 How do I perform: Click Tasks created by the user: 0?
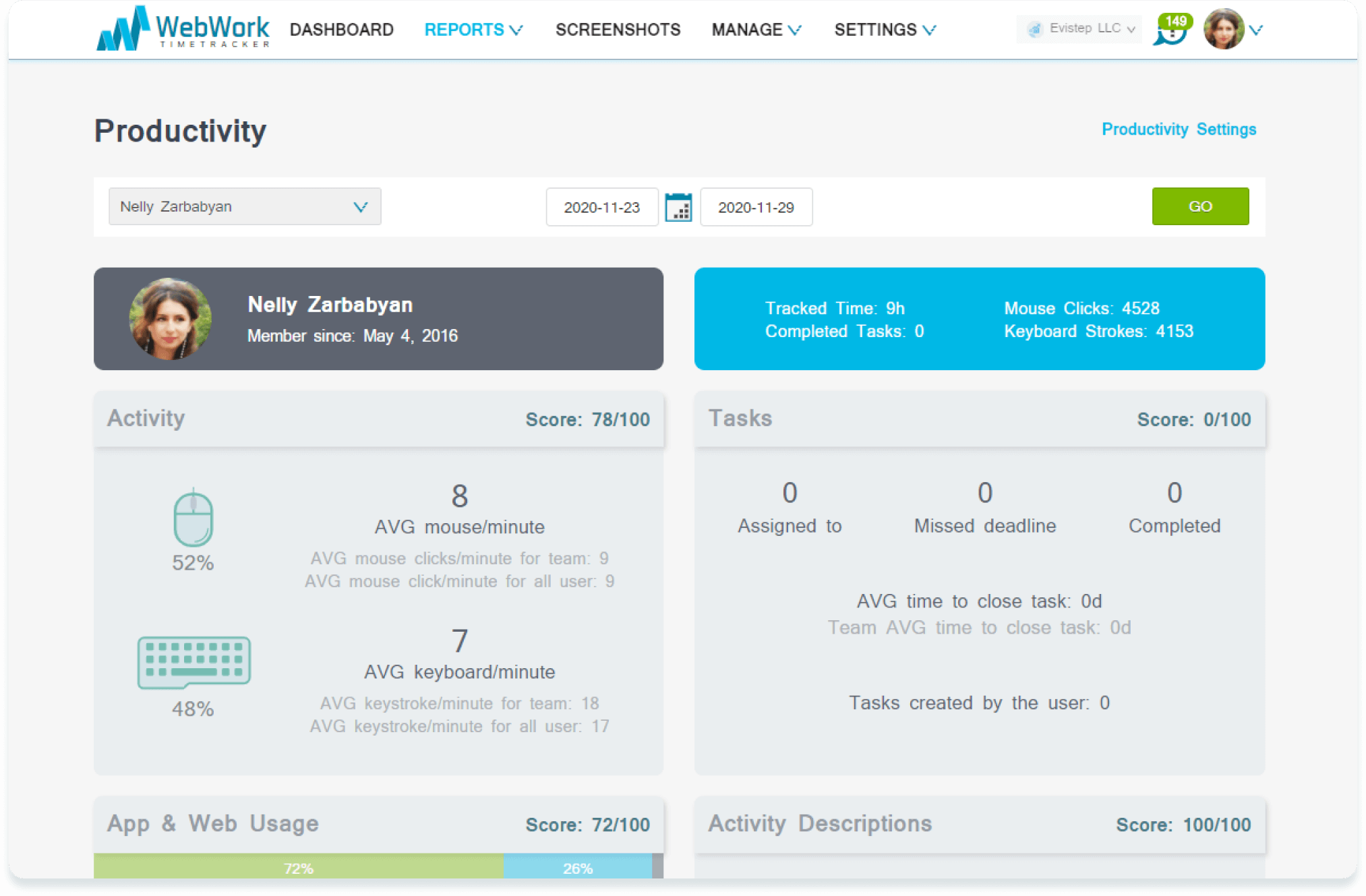pyautogui.click(x=979, y=703)
